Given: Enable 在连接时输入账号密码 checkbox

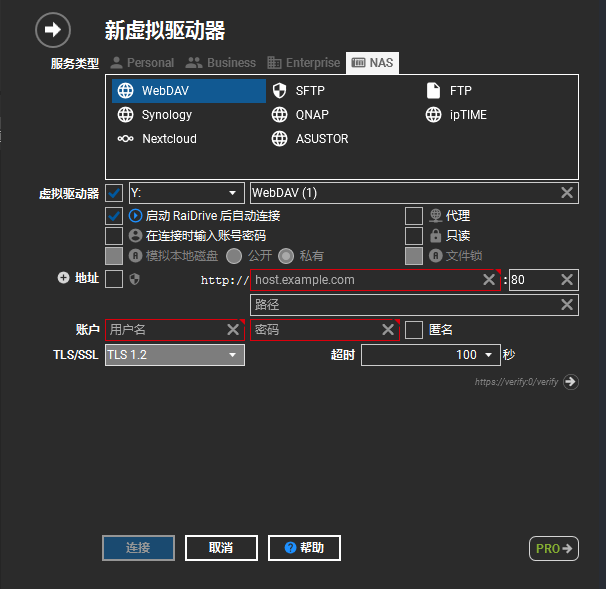Looking at the screenshot, I should click(114, 236).
